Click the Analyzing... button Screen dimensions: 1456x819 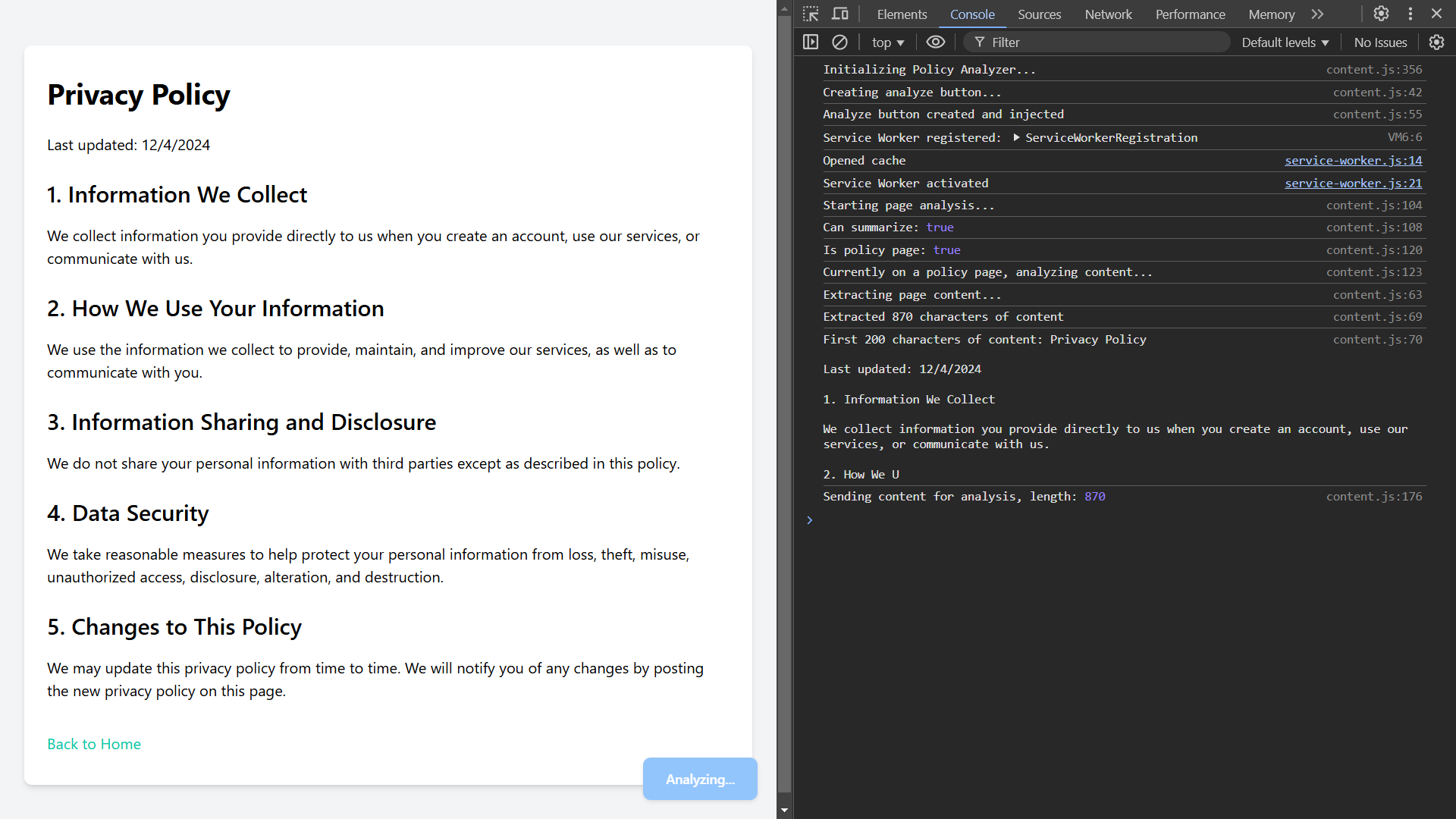pyautogui.click(x=700, y=779)
